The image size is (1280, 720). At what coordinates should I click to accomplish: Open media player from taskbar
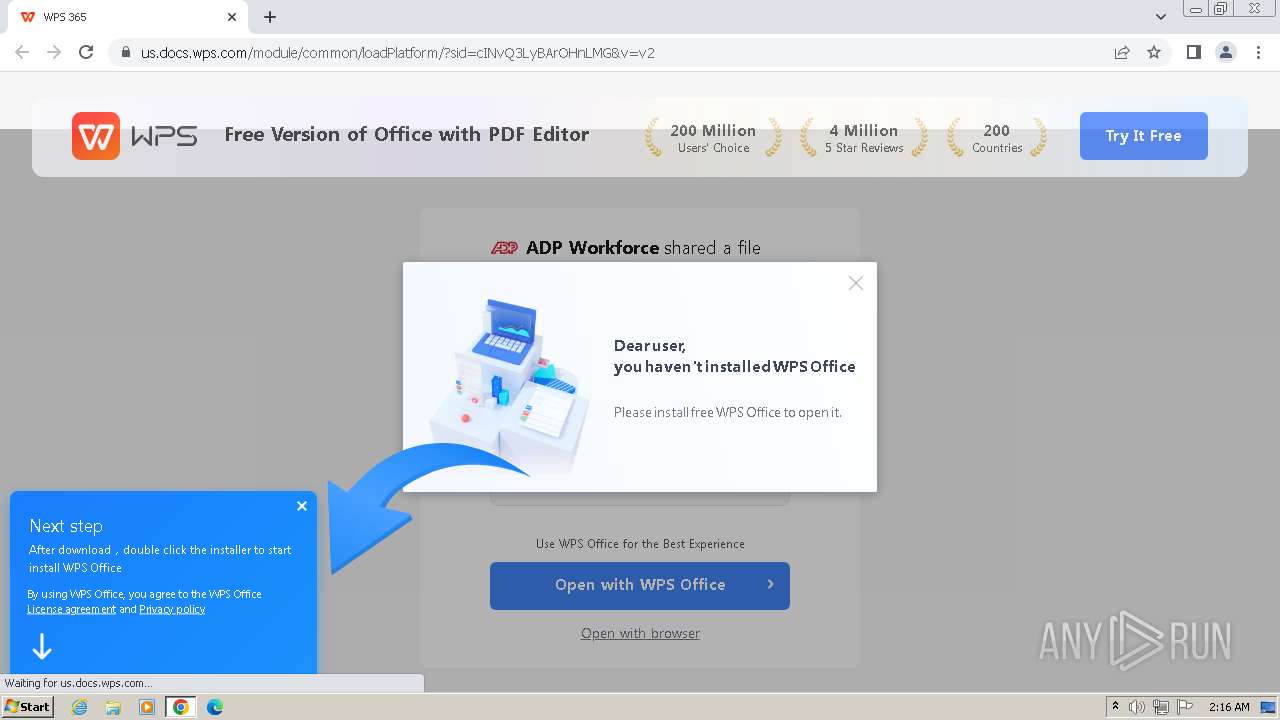[147, 707]
